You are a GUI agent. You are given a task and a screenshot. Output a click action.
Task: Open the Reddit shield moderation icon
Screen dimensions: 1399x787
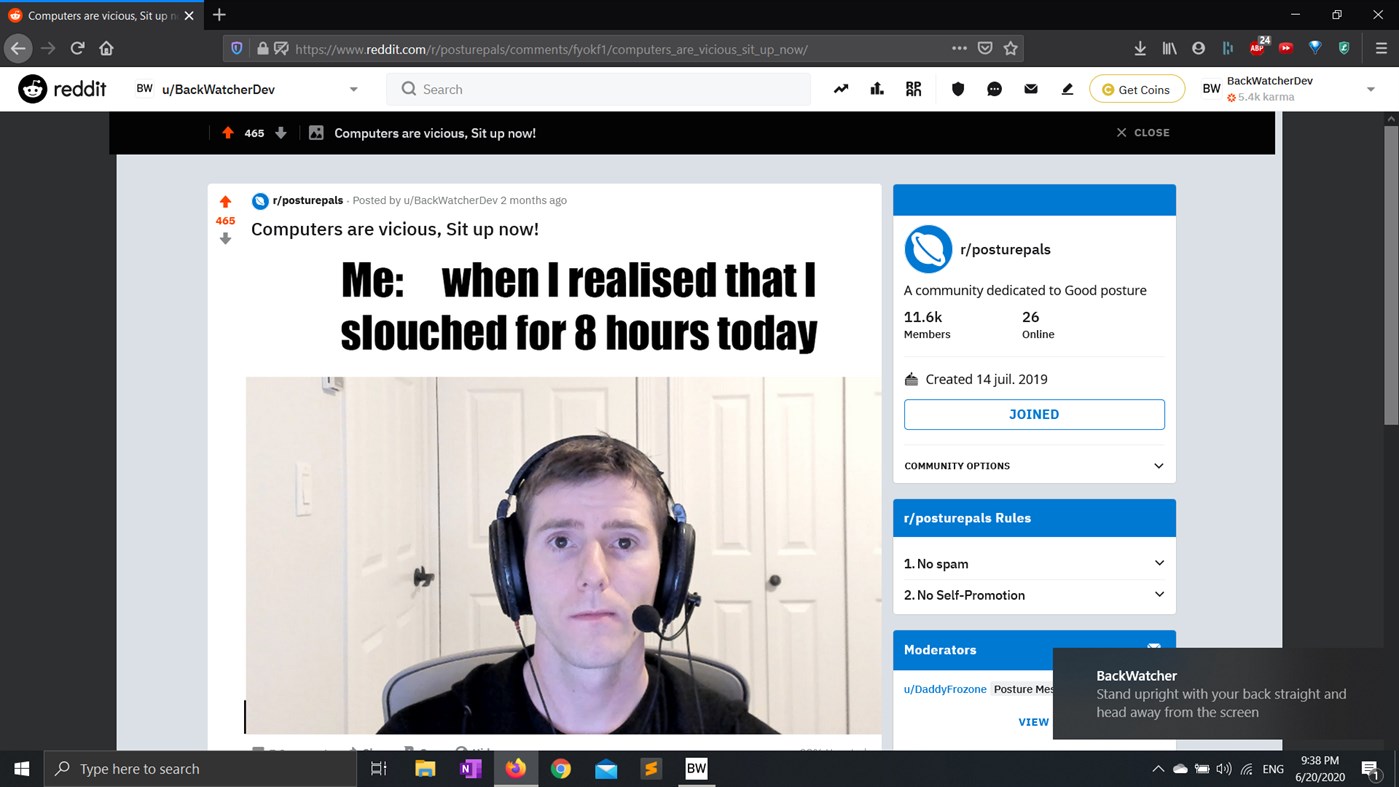pyautogui.click(x=957, y=89)
